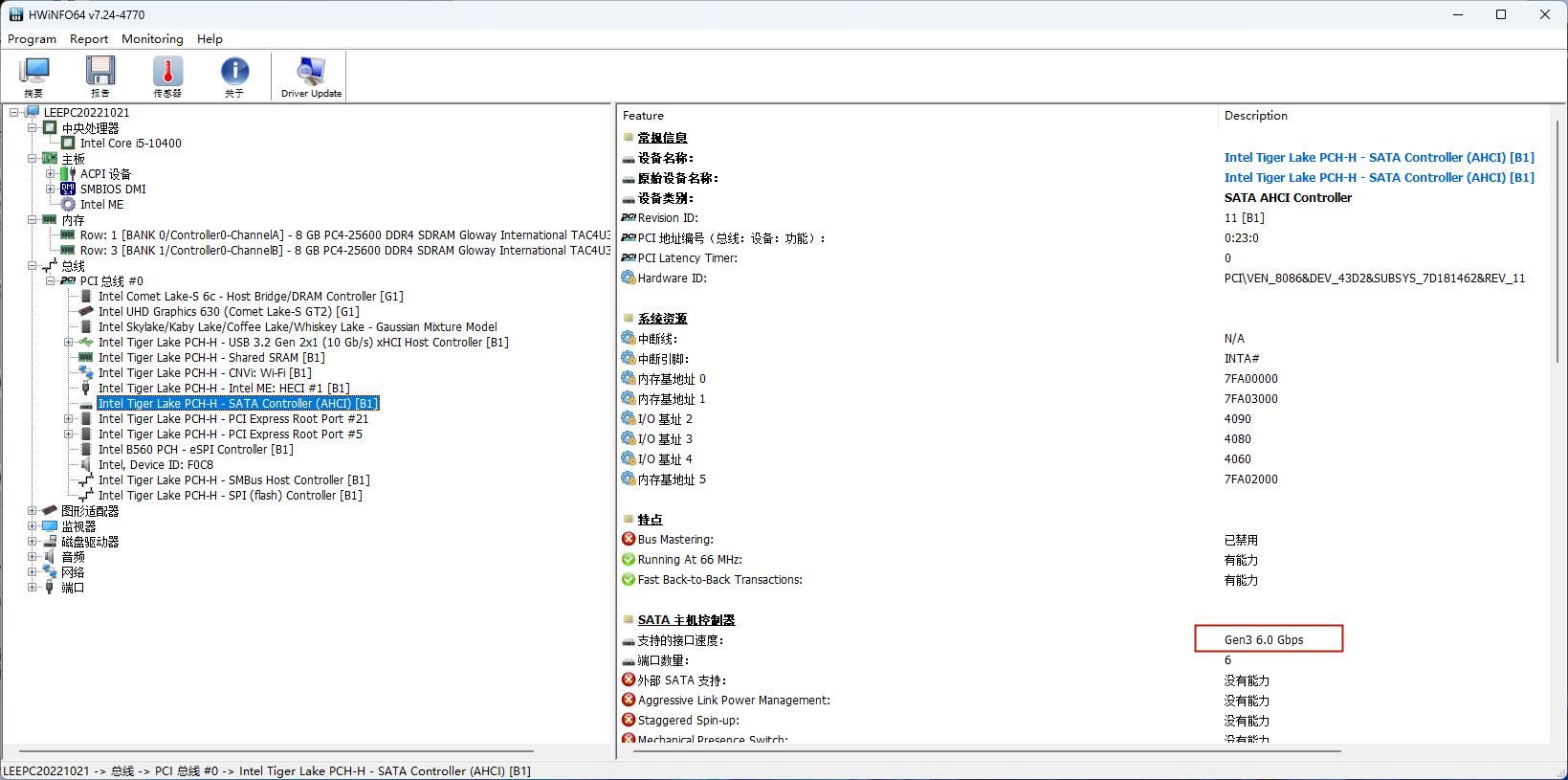Click the gear icon beside Hardware ID
This screenshot has height=780, width=1568.
click(x=629, y=279)
